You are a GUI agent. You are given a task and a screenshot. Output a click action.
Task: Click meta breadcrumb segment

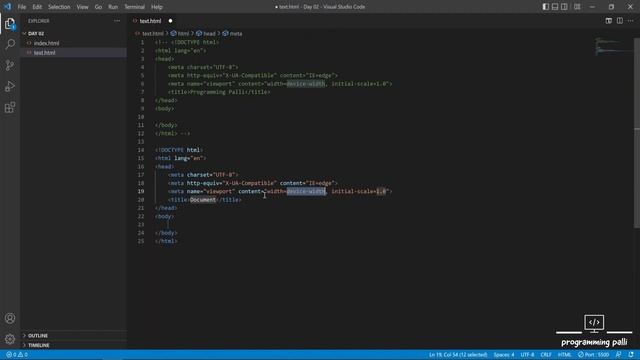236,33
